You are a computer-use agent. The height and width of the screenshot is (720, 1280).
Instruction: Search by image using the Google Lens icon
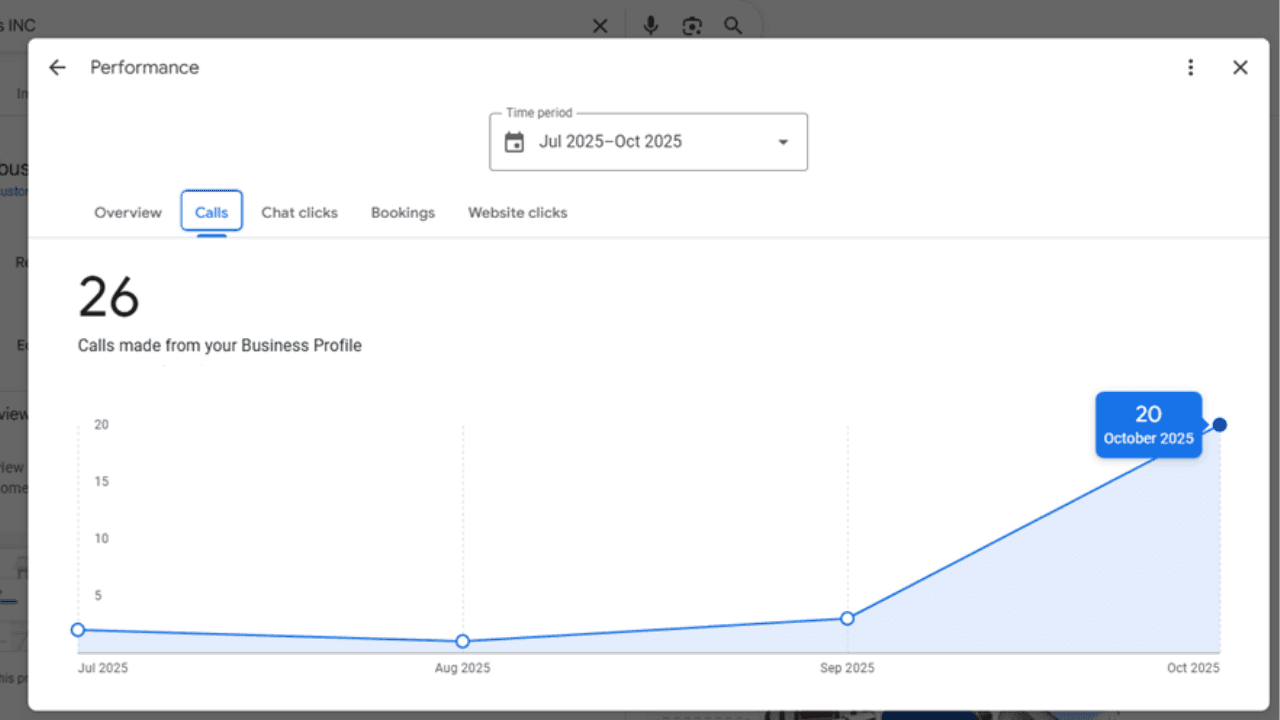pyautogui.click(x=691, y=26)
